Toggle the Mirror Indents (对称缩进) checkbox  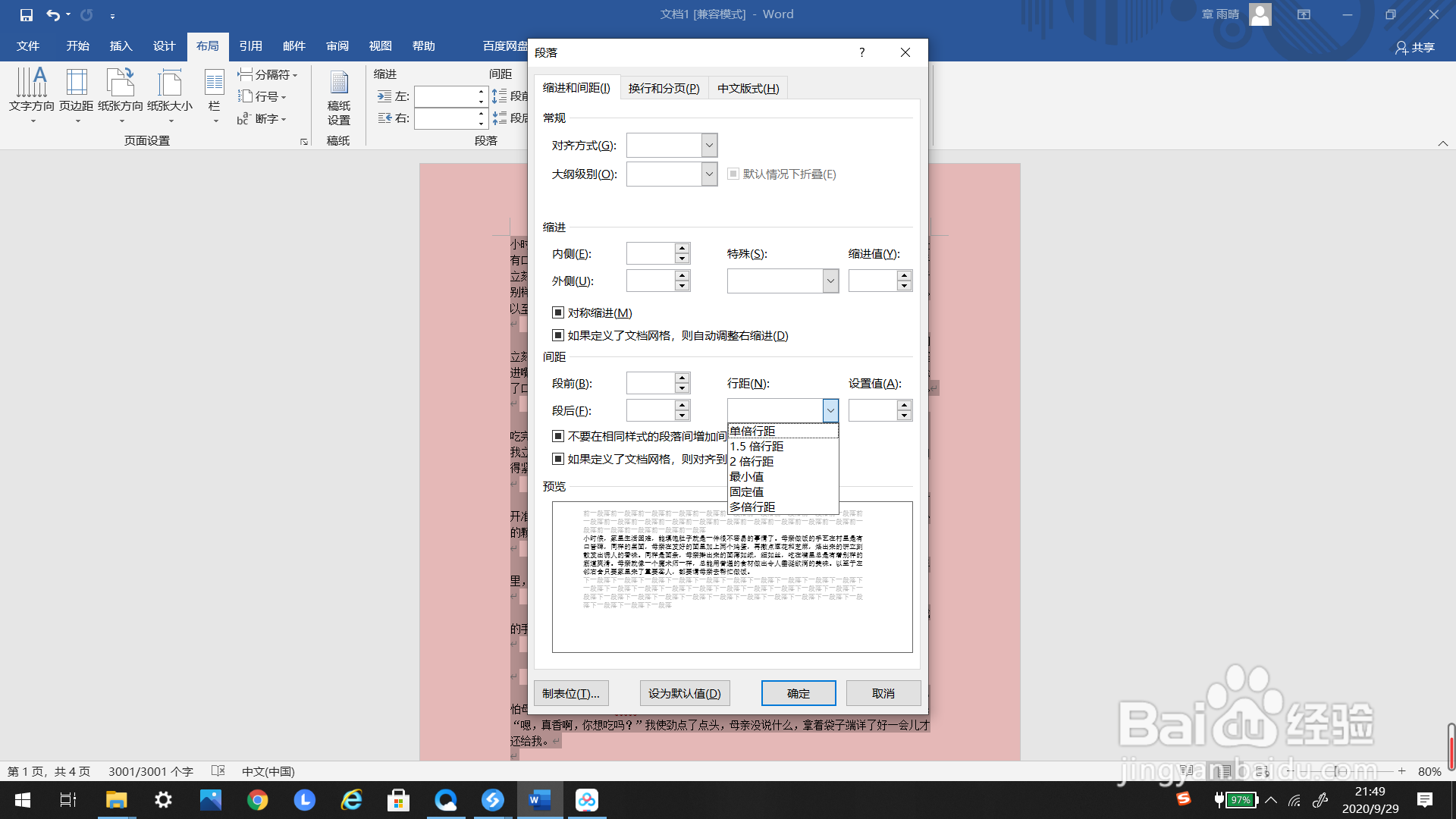click(x=558, y=312)
